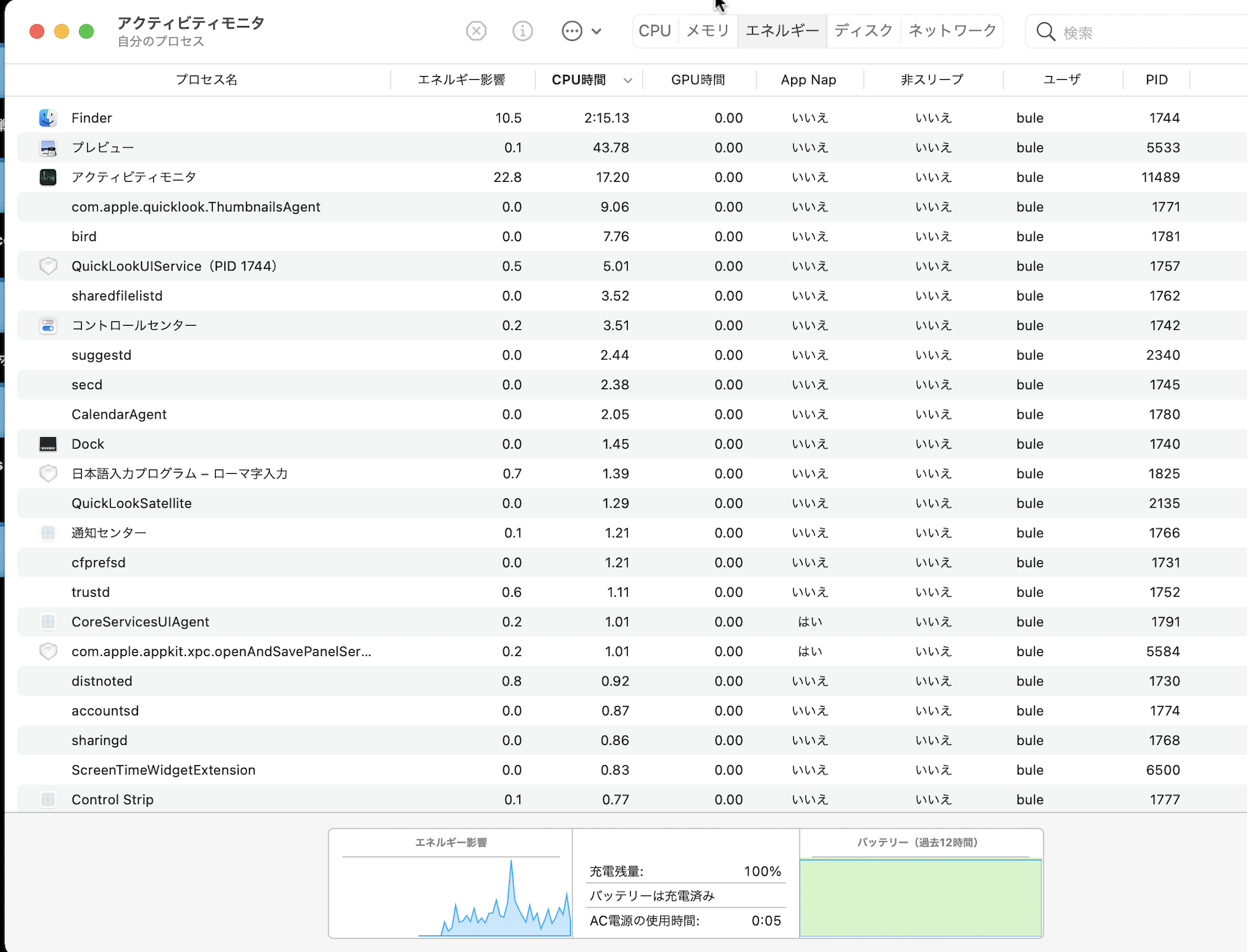
Task: Click the process info (i) icon
Action: tap(523, 31)
